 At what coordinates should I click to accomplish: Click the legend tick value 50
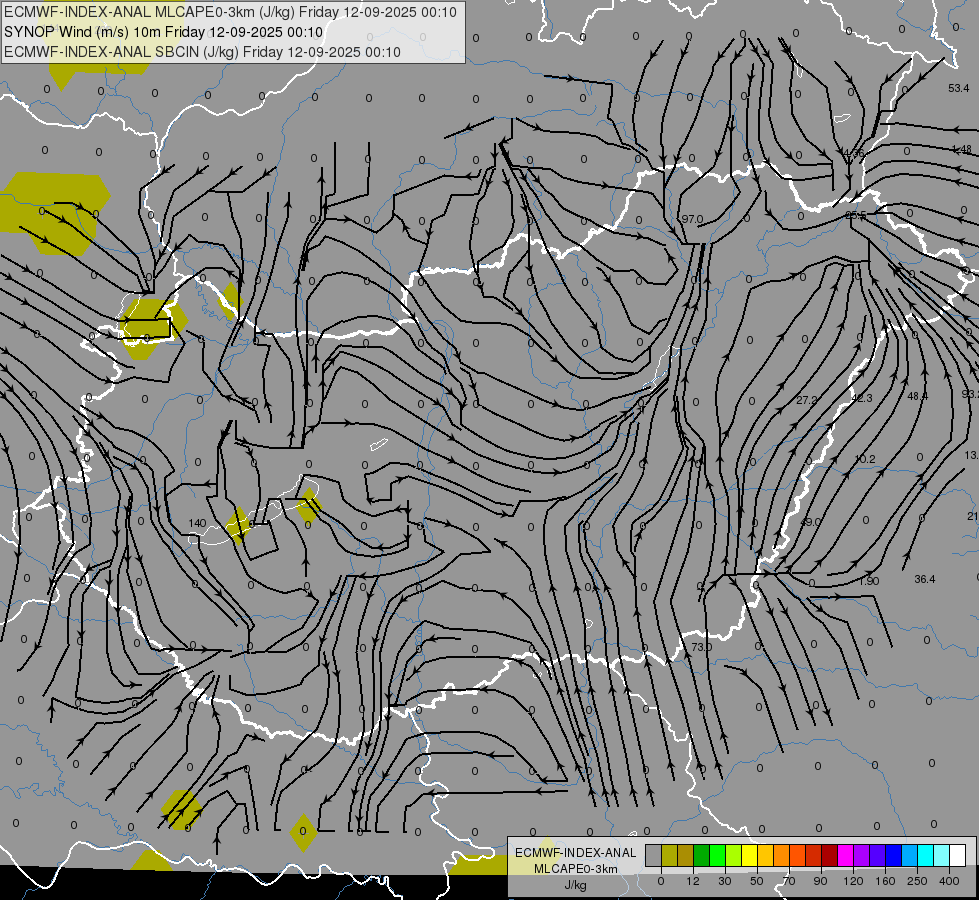[756, 881]
